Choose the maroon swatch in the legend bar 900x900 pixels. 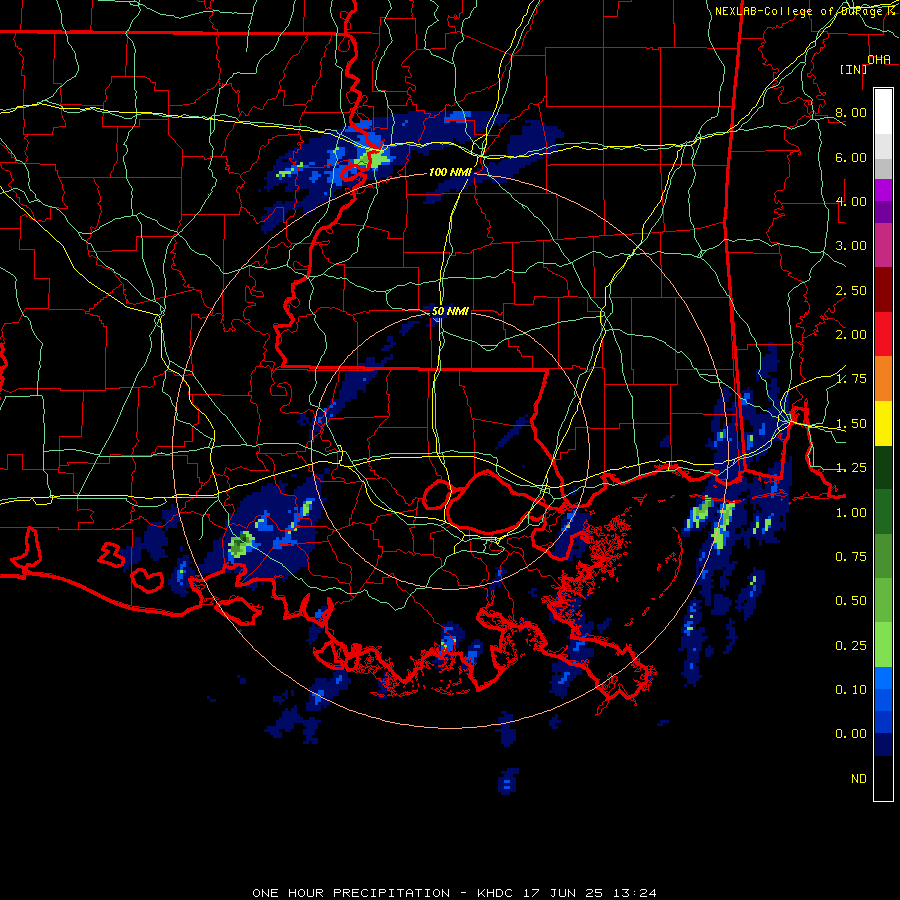[x=883, y=290]
